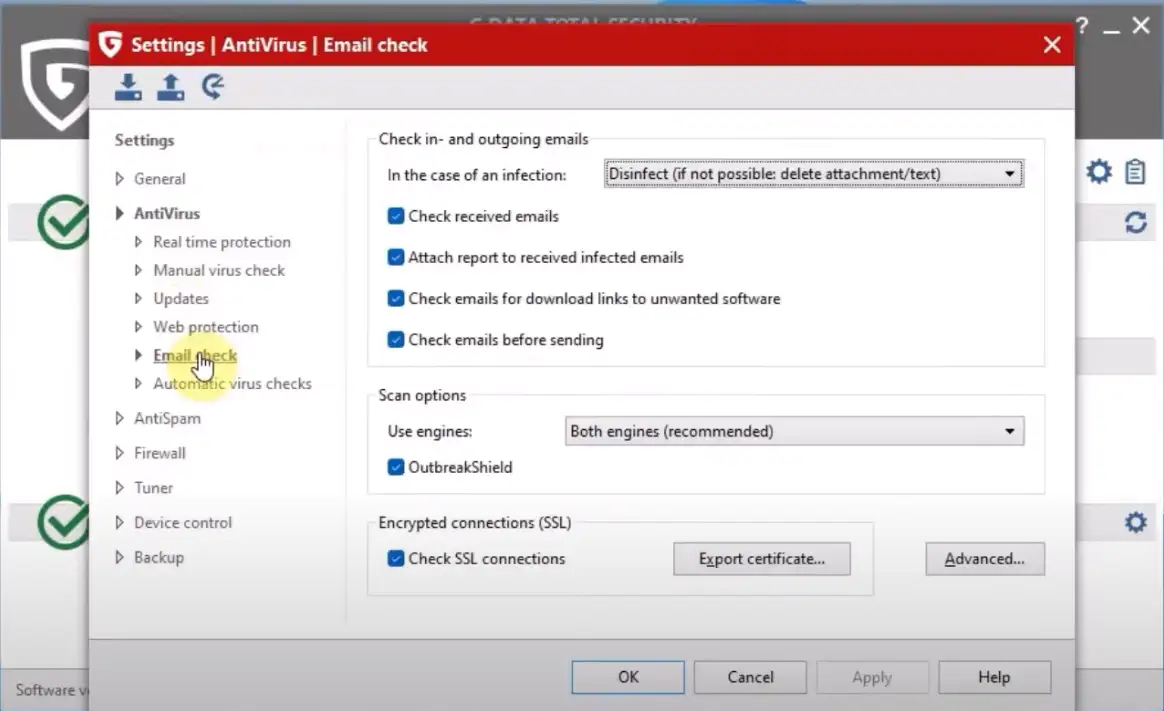The width and height of the screenshot is (1164, 711).
Task: Click the lower gear settings icon
Action: tap(1135, 522)
